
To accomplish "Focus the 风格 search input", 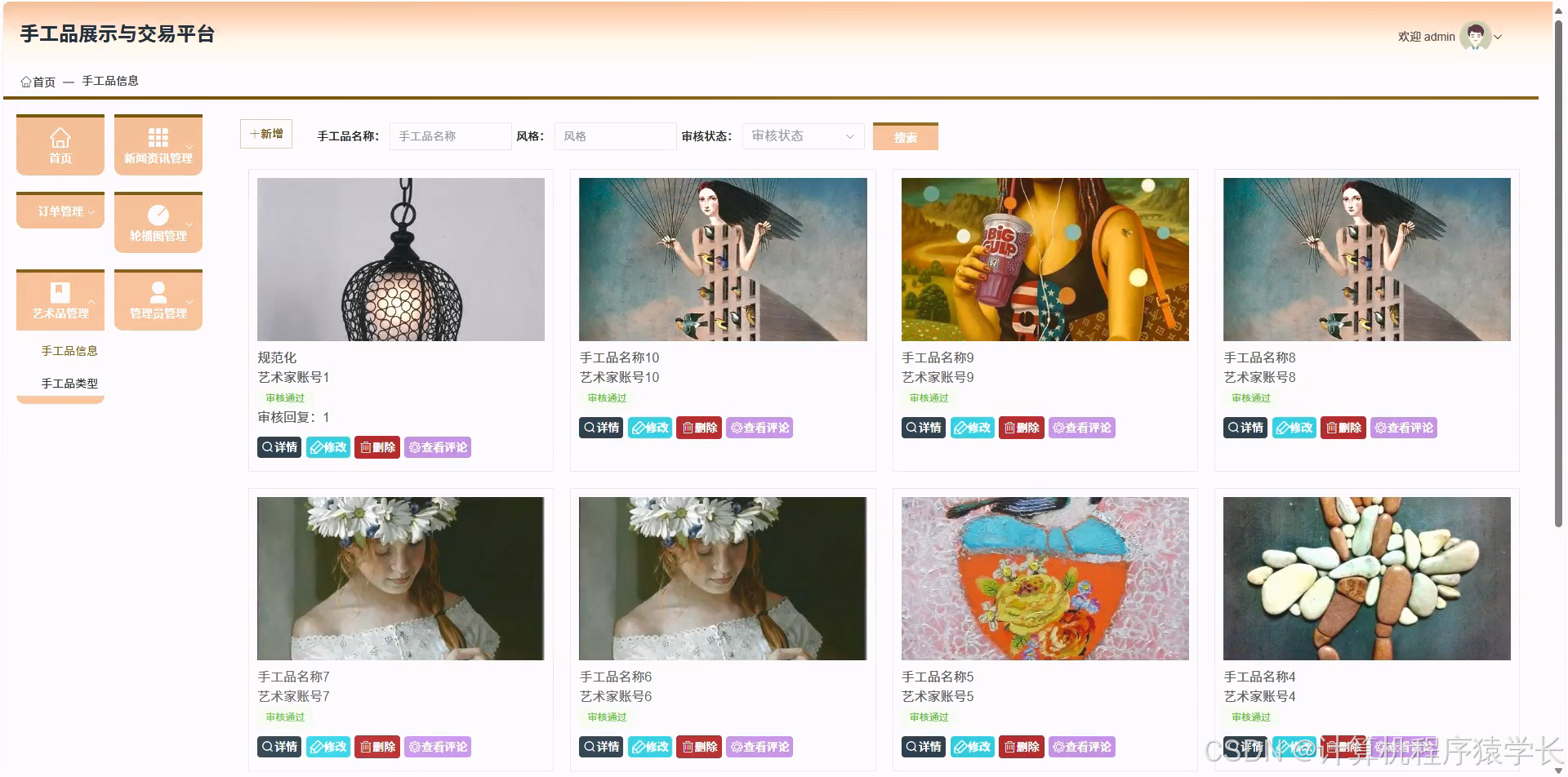I will coord(616,136).
